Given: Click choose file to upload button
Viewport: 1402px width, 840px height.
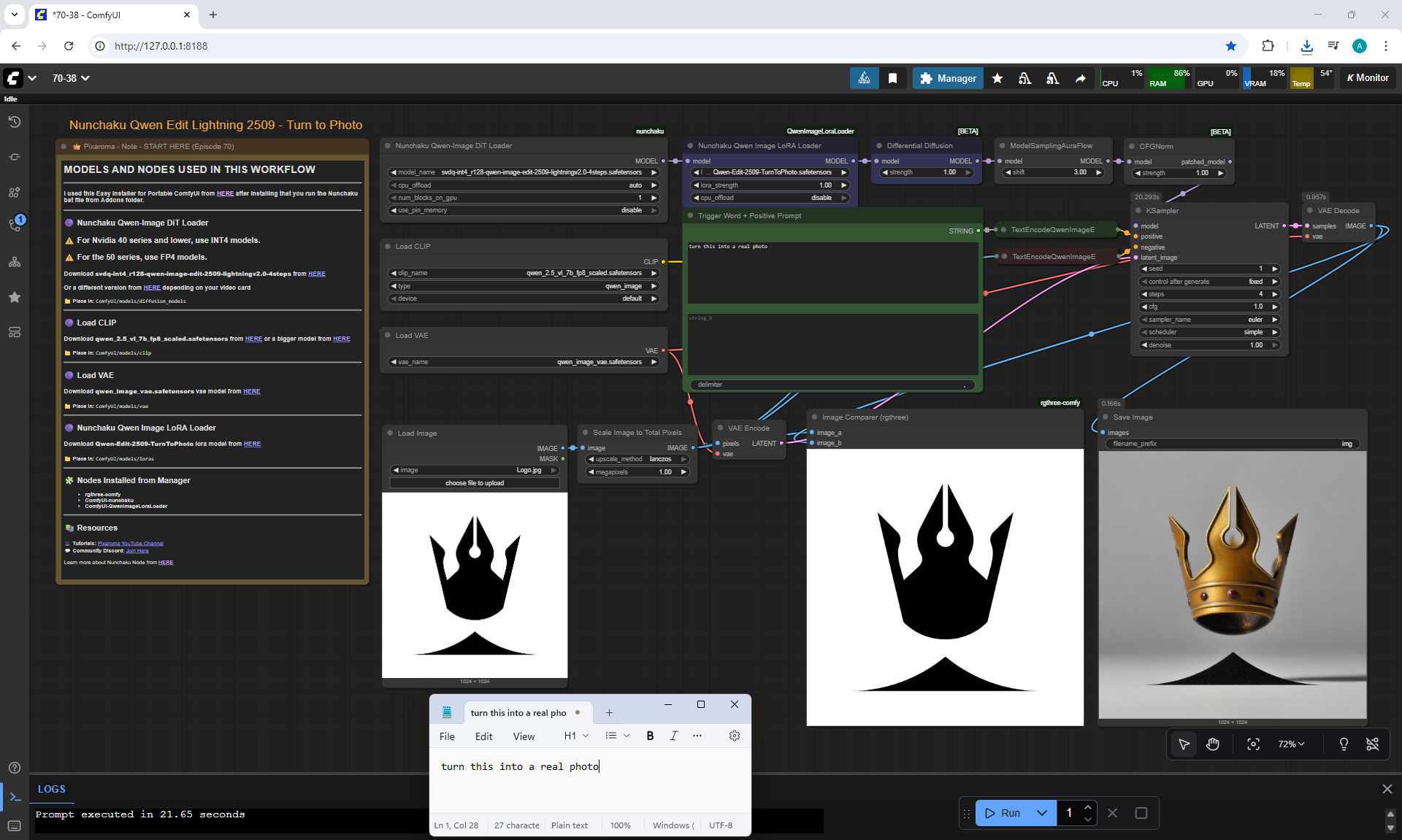Looking at the screenshot, I should click(475, 483).
